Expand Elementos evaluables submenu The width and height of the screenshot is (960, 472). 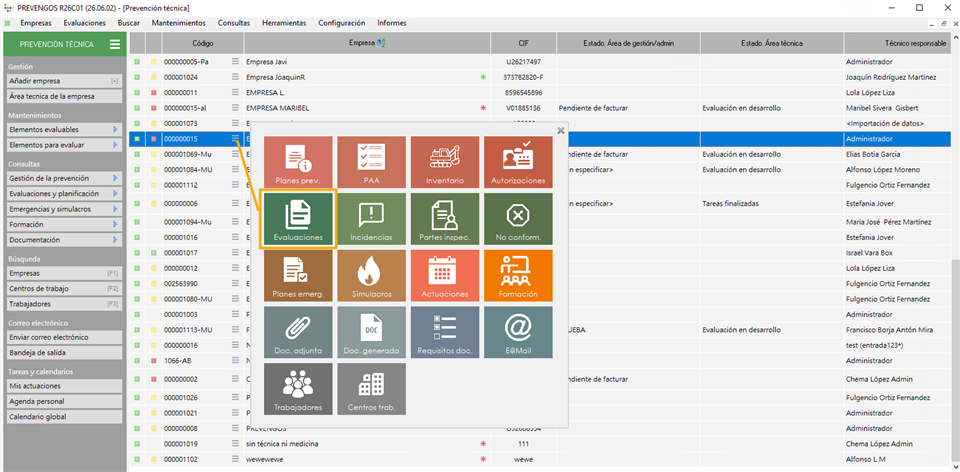[114, 130]
